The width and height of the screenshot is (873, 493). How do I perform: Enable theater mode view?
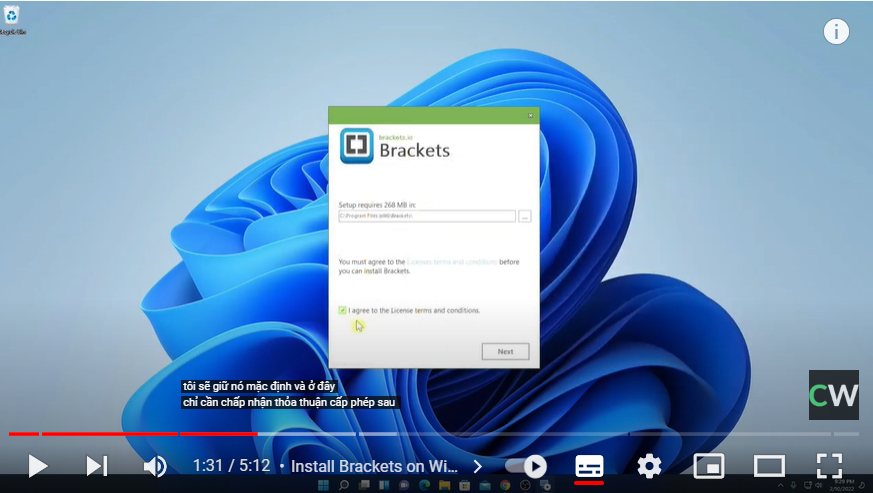(769, 466)
